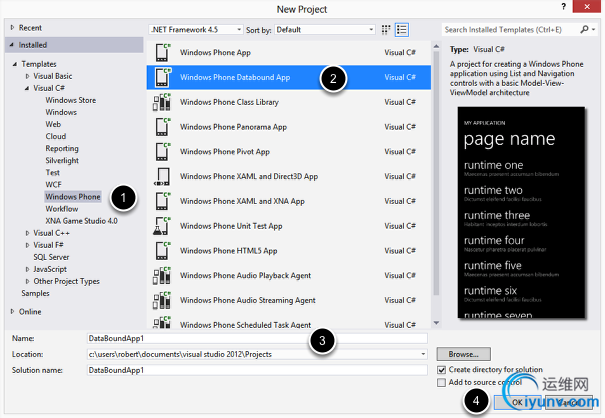Select the Web template category
Image resolution: width=605 pixels, height=418 pixels.
point(53,124)
